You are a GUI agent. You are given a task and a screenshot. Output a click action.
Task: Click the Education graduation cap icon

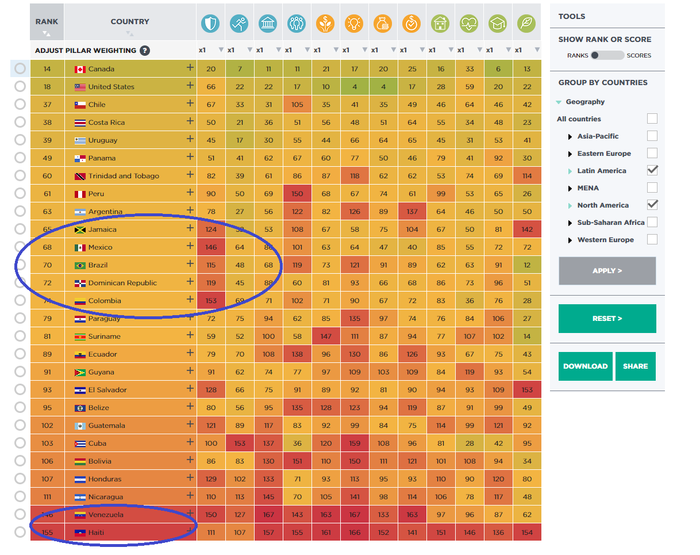pos(497,23)
